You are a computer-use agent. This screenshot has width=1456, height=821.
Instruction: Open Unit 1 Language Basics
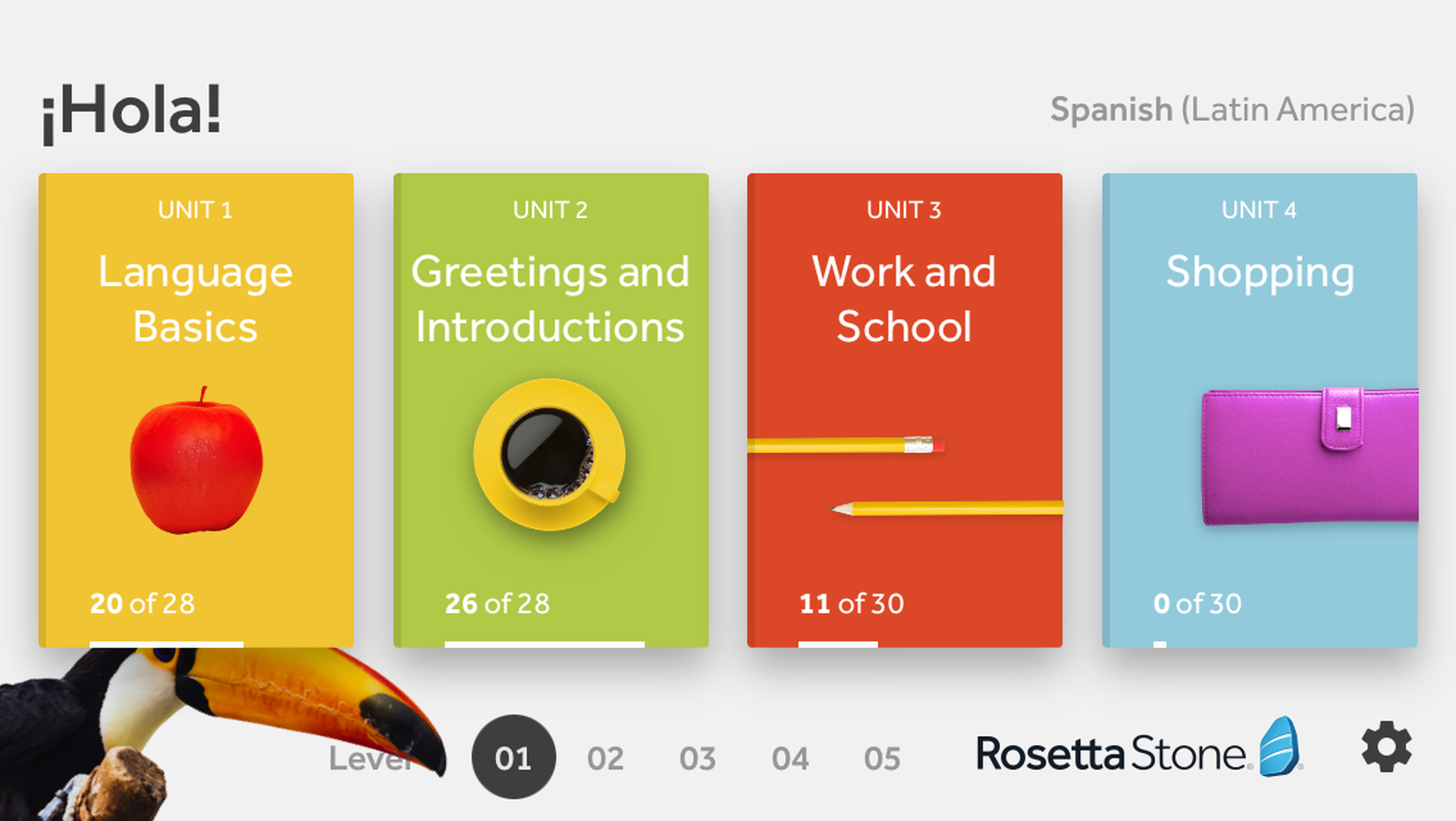[196, 299]
